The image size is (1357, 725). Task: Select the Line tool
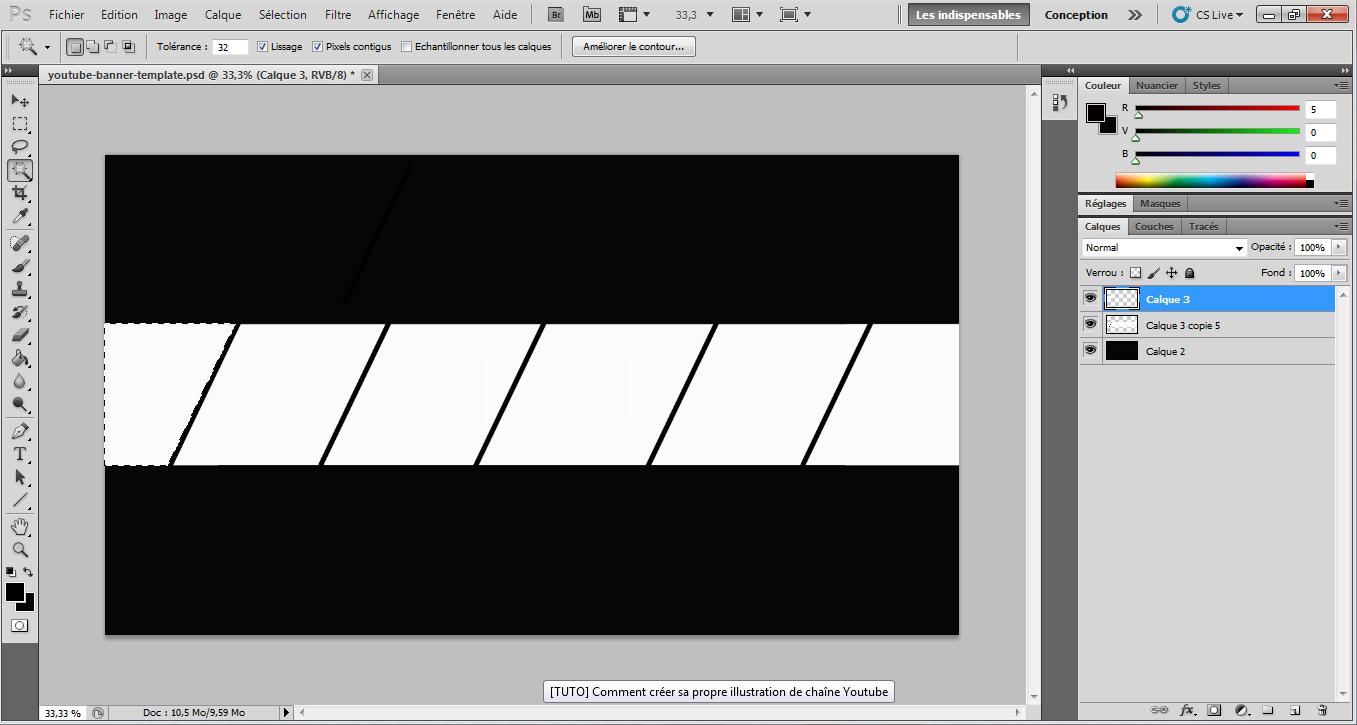[20, 500]
